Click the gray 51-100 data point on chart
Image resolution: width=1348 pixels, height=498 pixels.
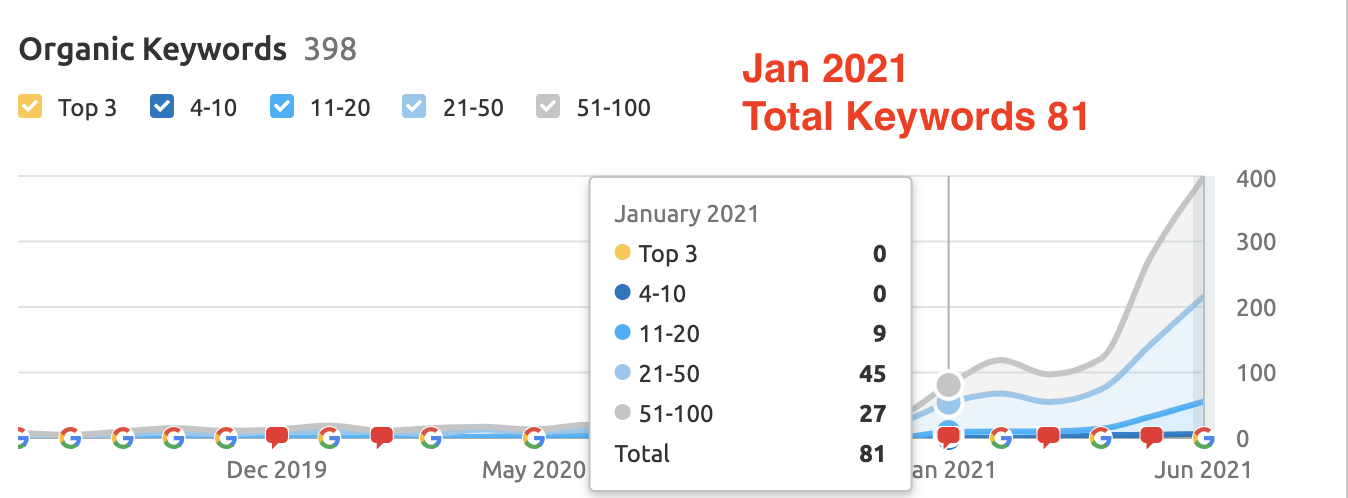(949, 385)
